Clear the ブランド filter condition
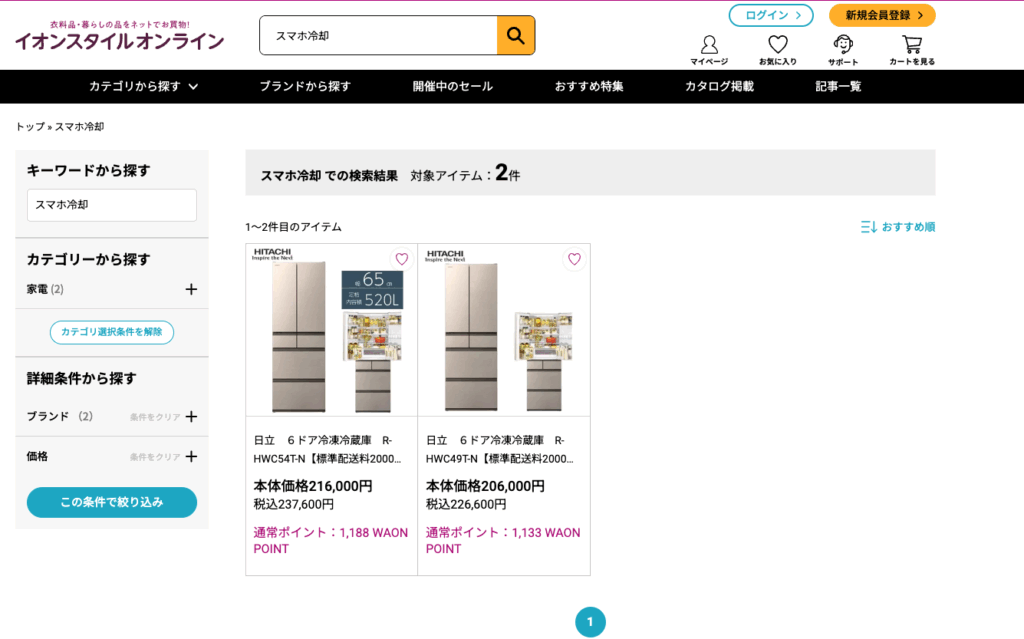1024x639 pixels. point(155,417)
